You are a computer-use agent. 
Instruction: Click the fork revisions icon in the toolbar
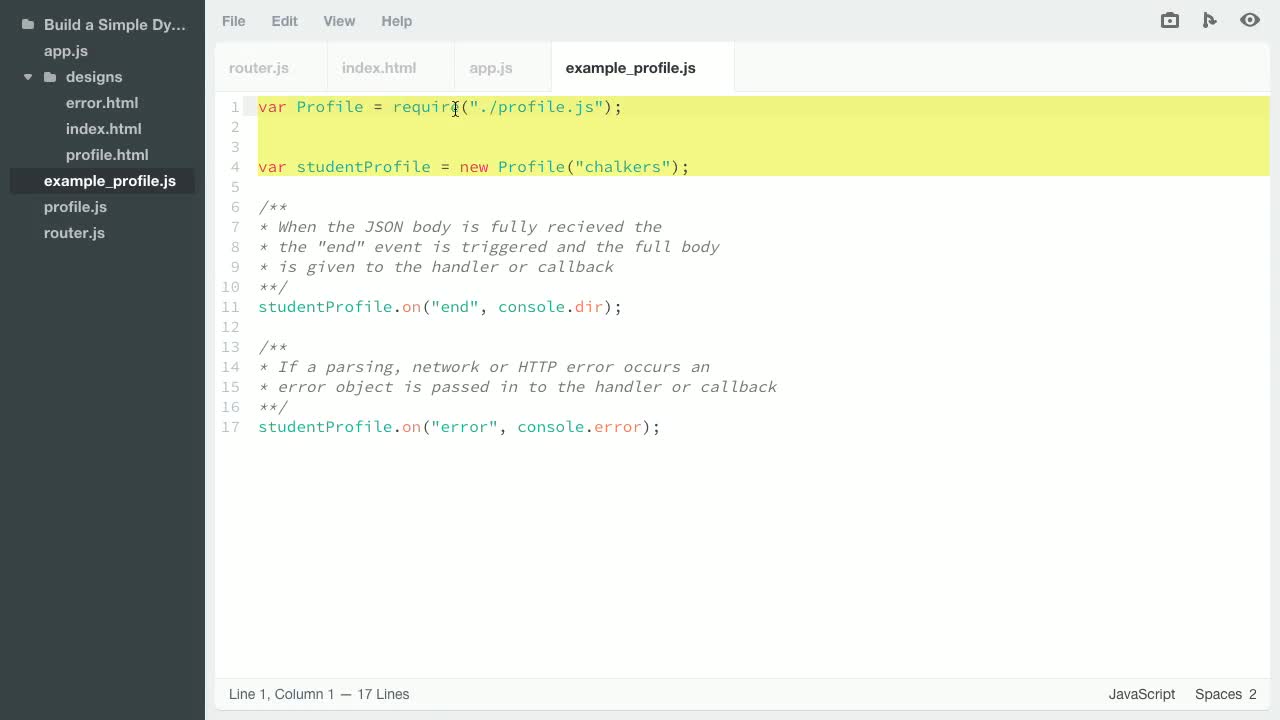1210,20
